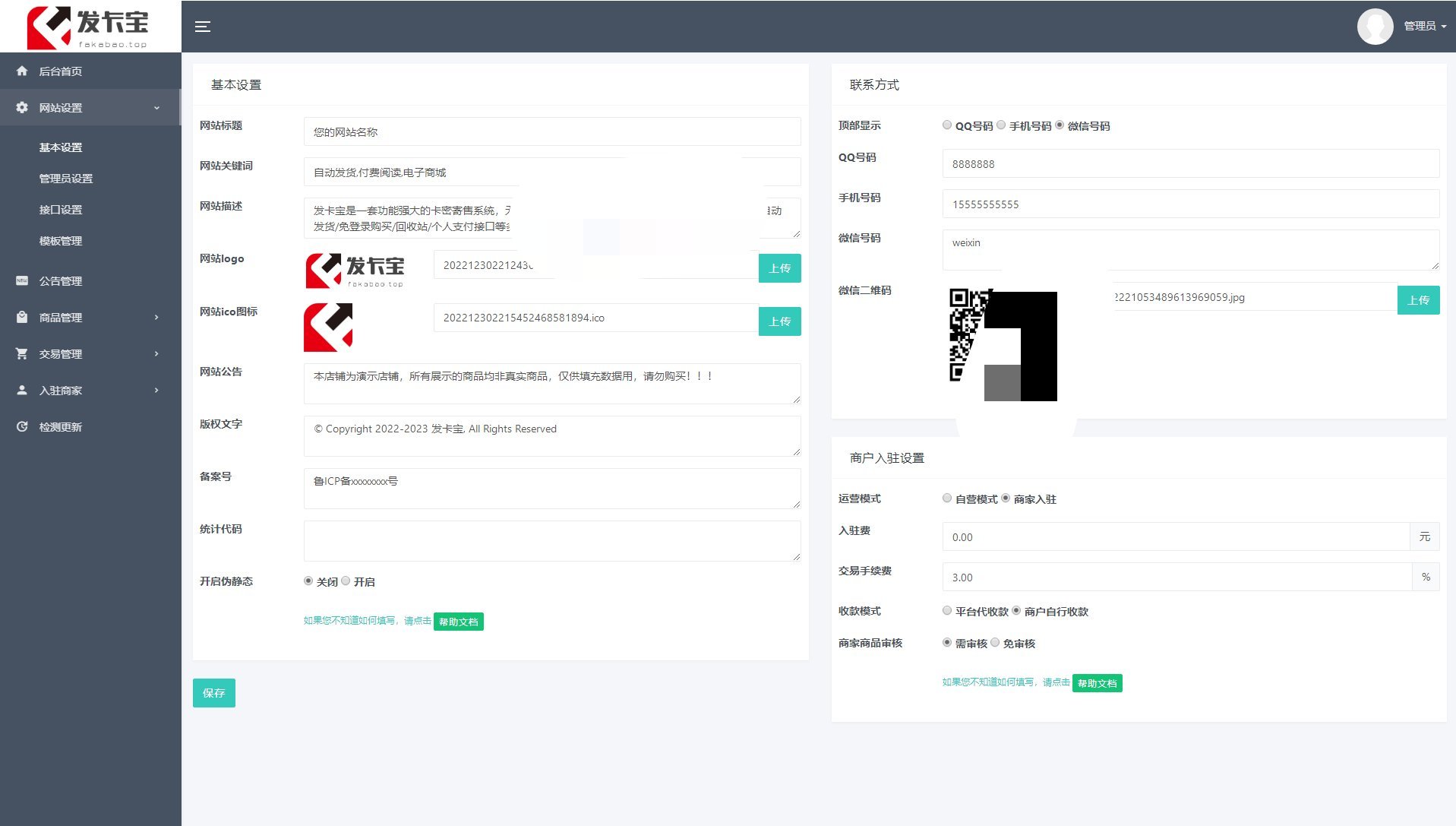
Task: Click the 网站设置 gear icon
Action: pos(22,107)
